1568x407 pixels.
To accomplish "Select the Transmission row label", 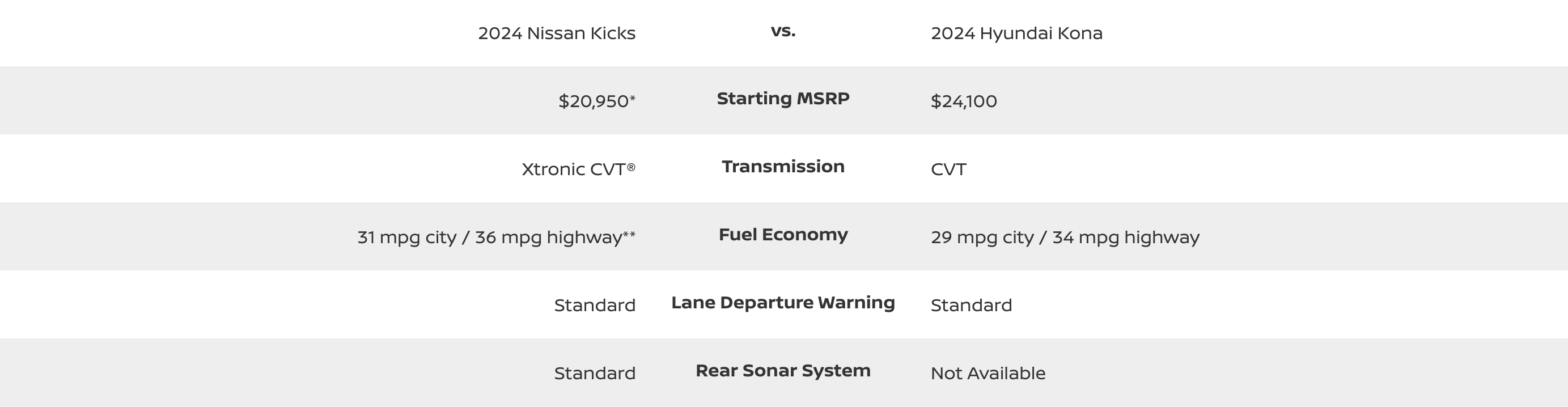I will point(783,167).
